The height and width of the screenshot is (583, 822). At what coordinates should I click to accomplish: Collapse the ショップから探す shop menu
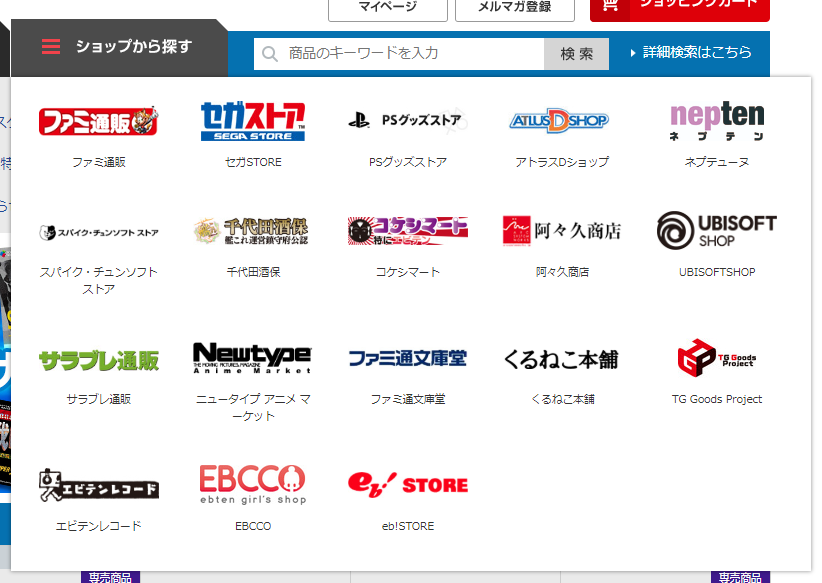pyautogui.click(x=119, y=48)
